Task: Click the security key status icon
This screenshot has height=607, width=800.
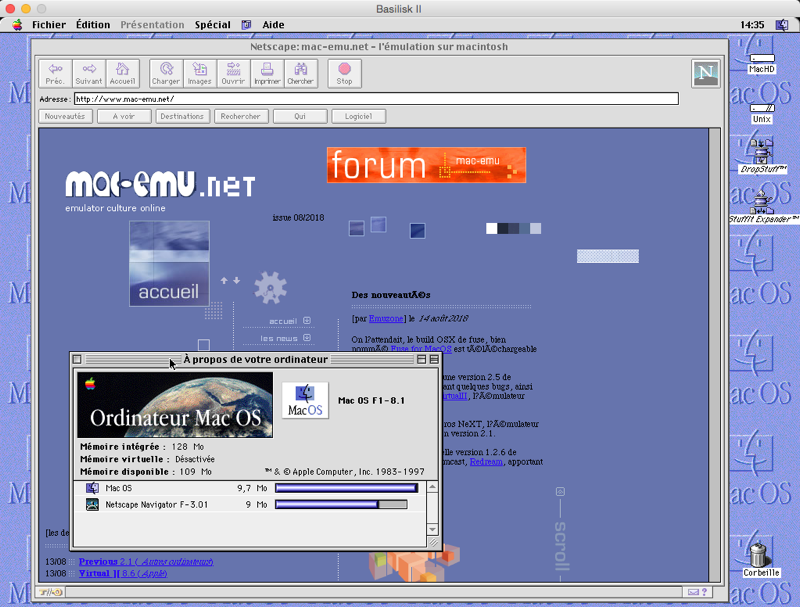Action: point(51,592)
